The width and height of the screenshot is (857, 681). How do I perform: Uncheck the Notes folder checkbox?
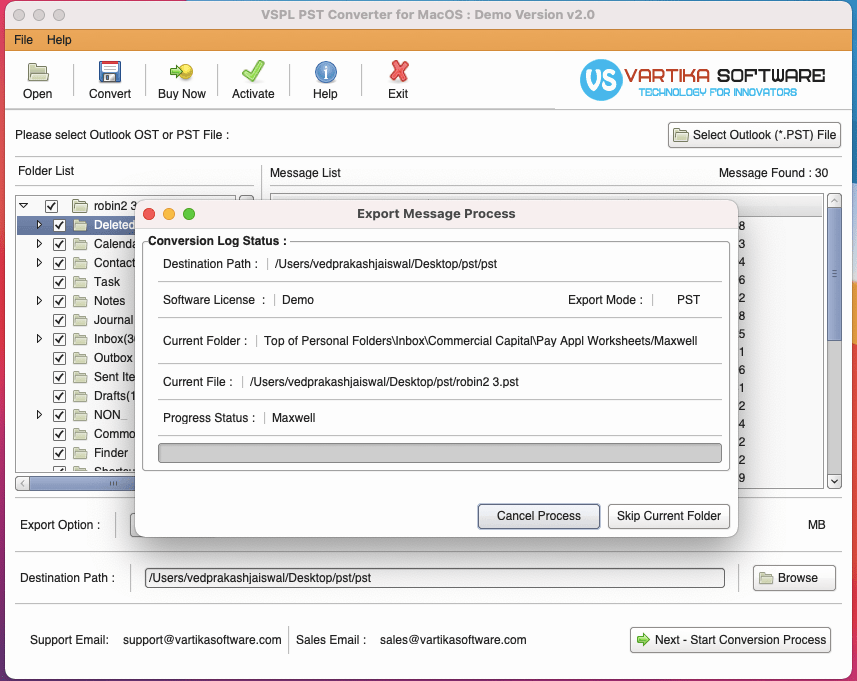(60, 301)
